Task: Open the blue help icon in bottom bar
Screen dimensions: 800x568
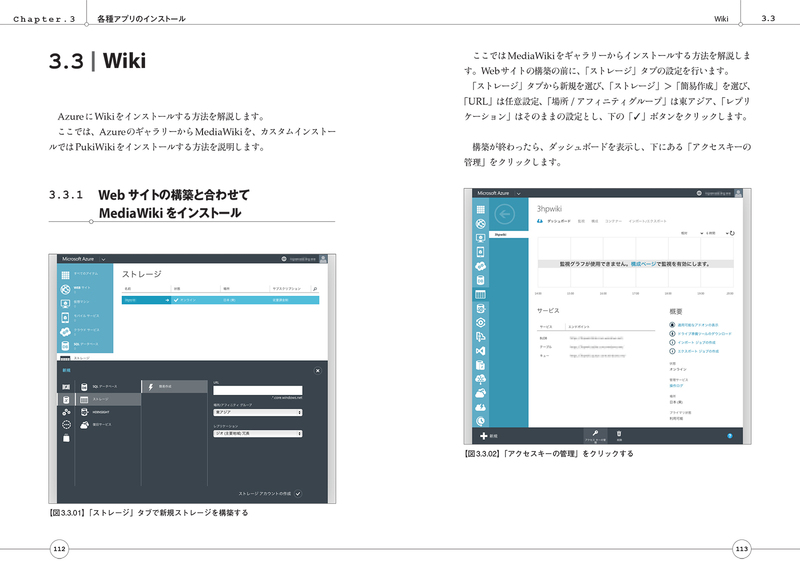Action: [730, 436]
